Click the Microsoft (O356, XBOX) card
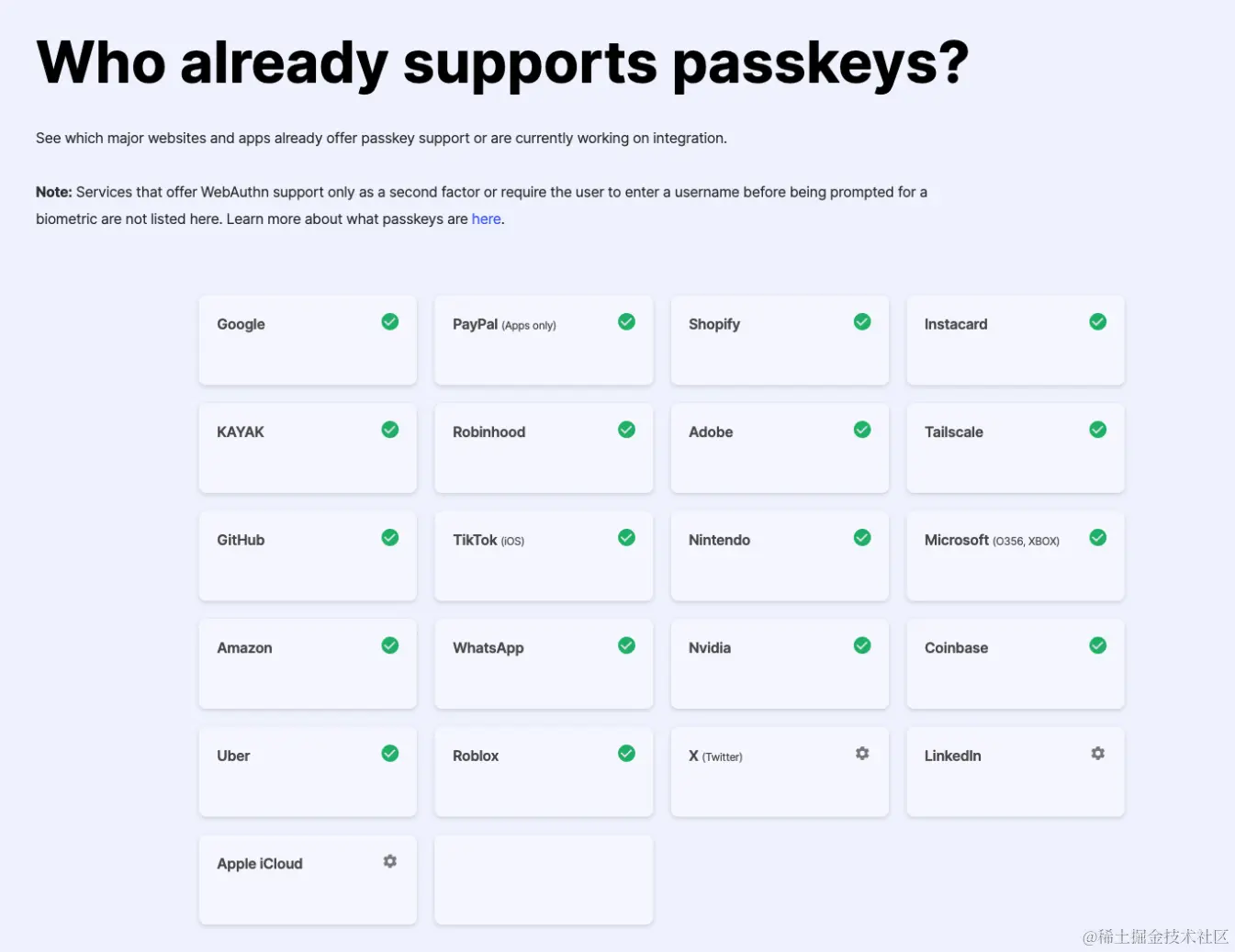 [1015, 556]
